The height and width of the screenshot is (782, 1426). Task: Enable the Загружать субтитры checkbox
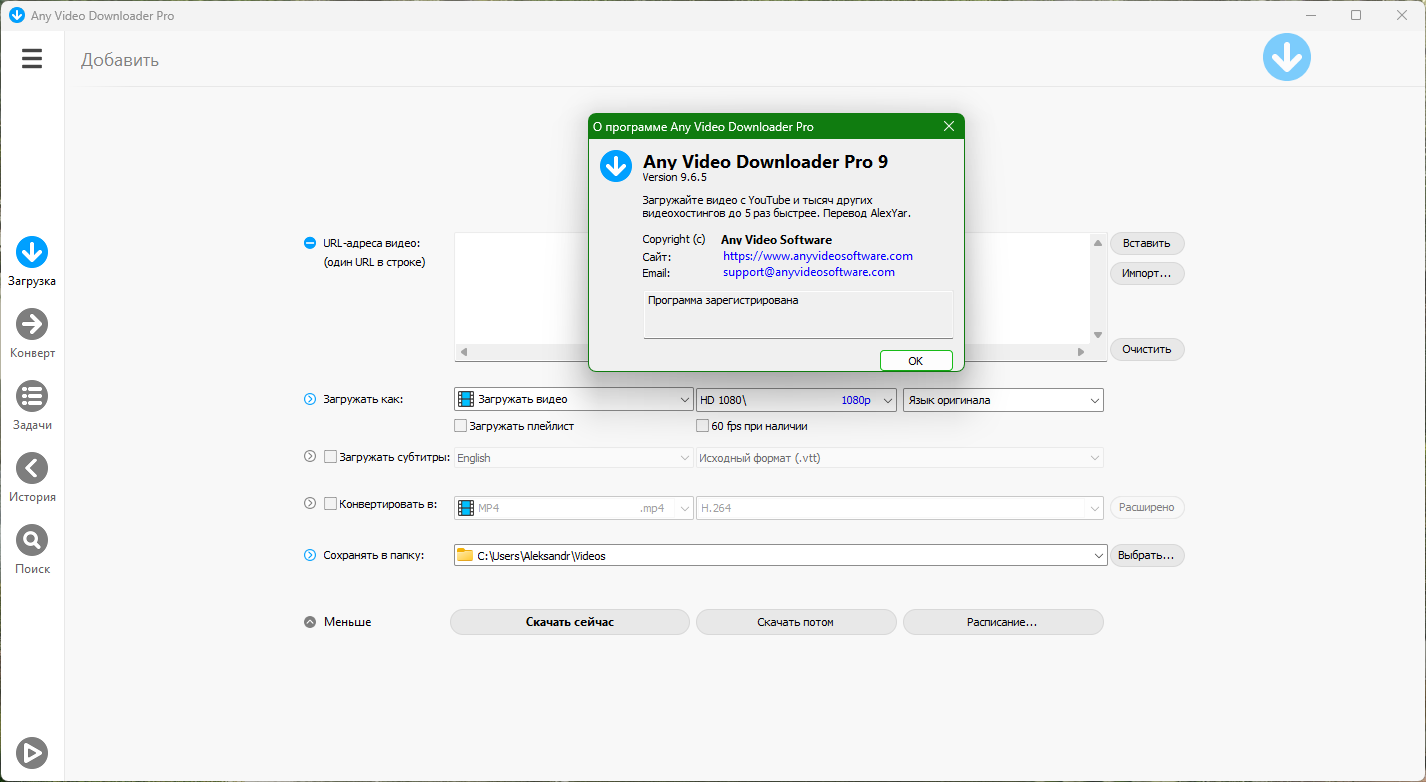[331, 457]
